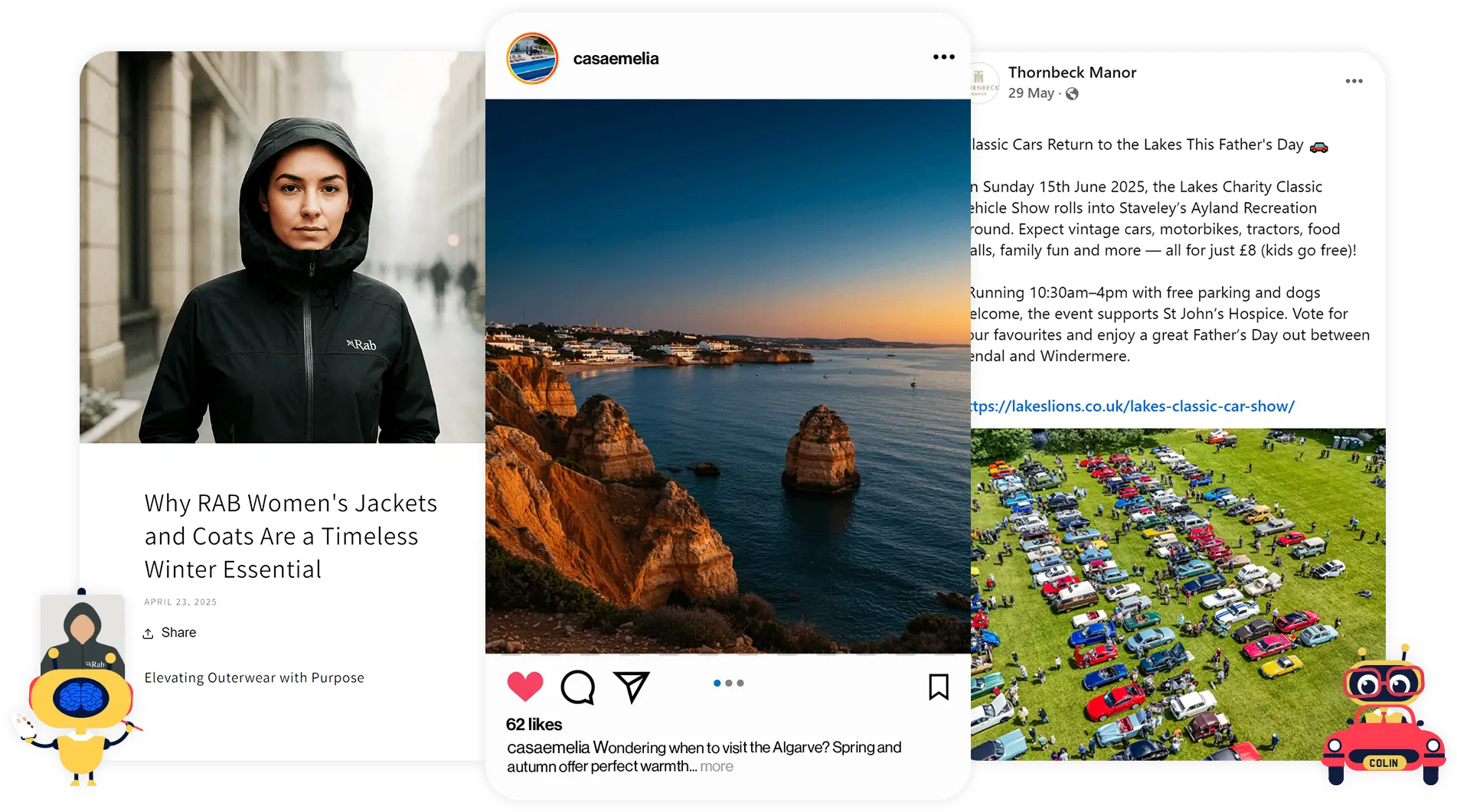The width and height of the screenshot is (1457, 812).
Task: Select the third carousel dot indicator
Action: (x=740, y=683)
